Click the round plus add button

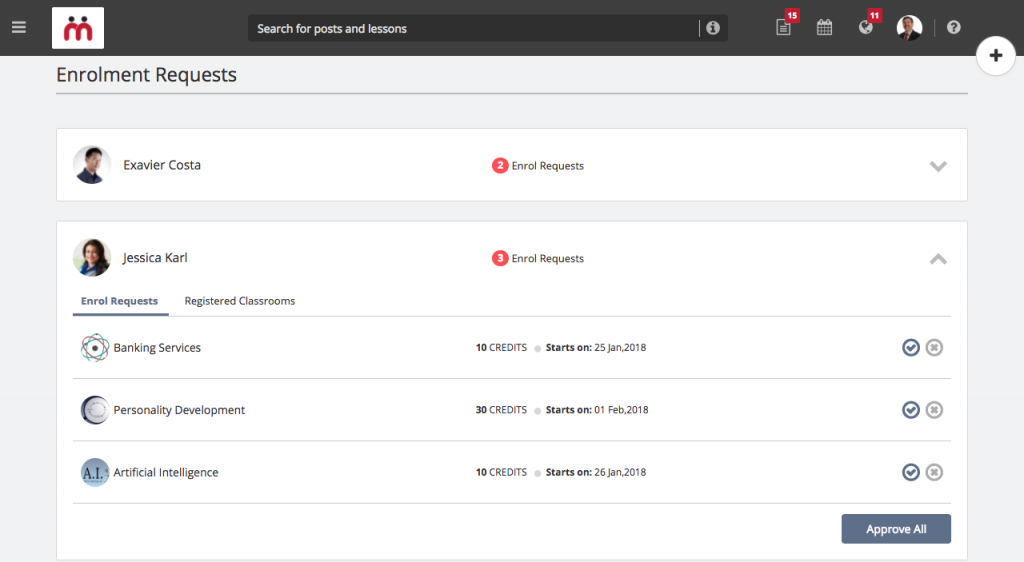[x=995, y=55]
